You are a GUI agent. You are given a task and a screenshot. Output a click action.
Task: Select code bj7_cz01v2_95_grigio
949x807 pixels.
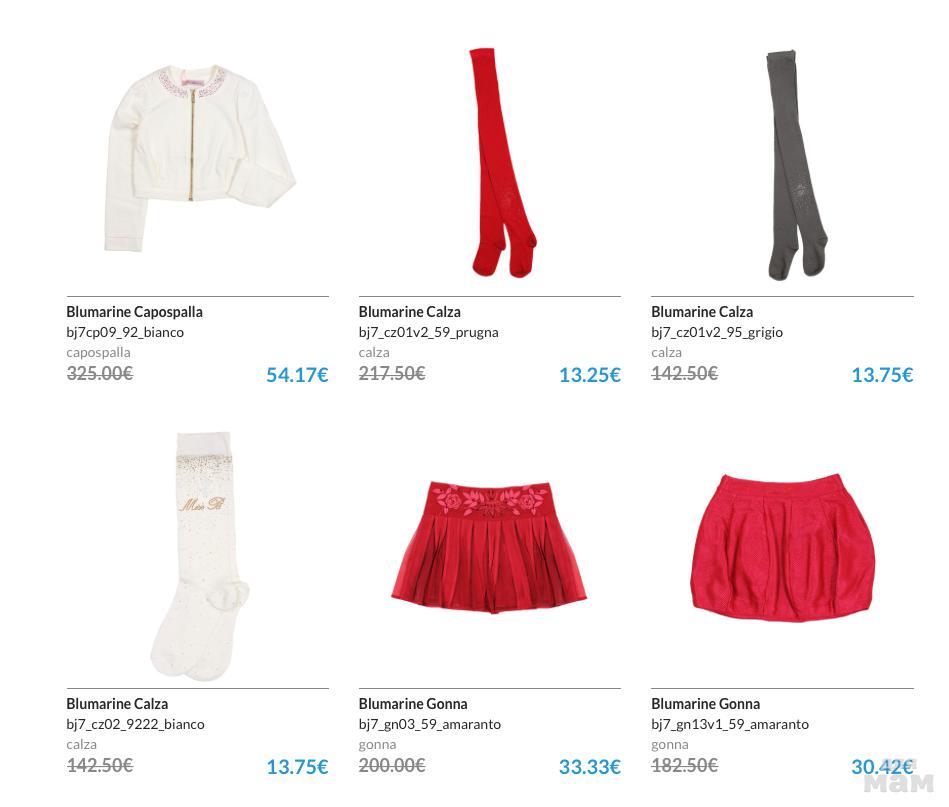click(x=717, y=332)
